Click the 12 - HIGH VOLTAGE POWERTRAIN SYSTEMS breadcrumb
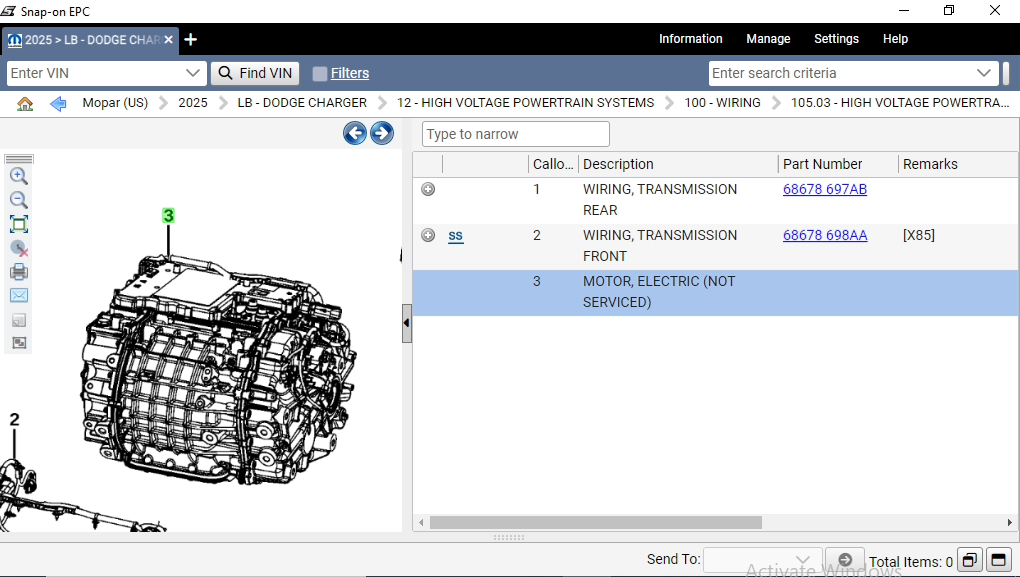This screenshot has width=1020, height=577. pos(525,103)
